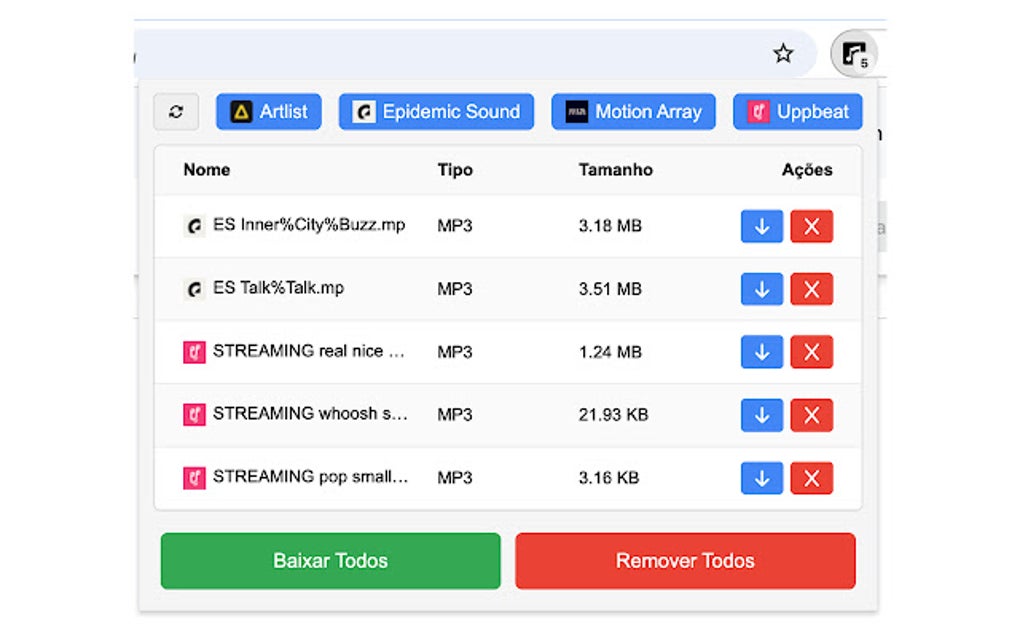This screenshot has width=1020, height=638.
Task: Click the Uppbeat icon beside STREAMING real nice
Action: point(193,352)
